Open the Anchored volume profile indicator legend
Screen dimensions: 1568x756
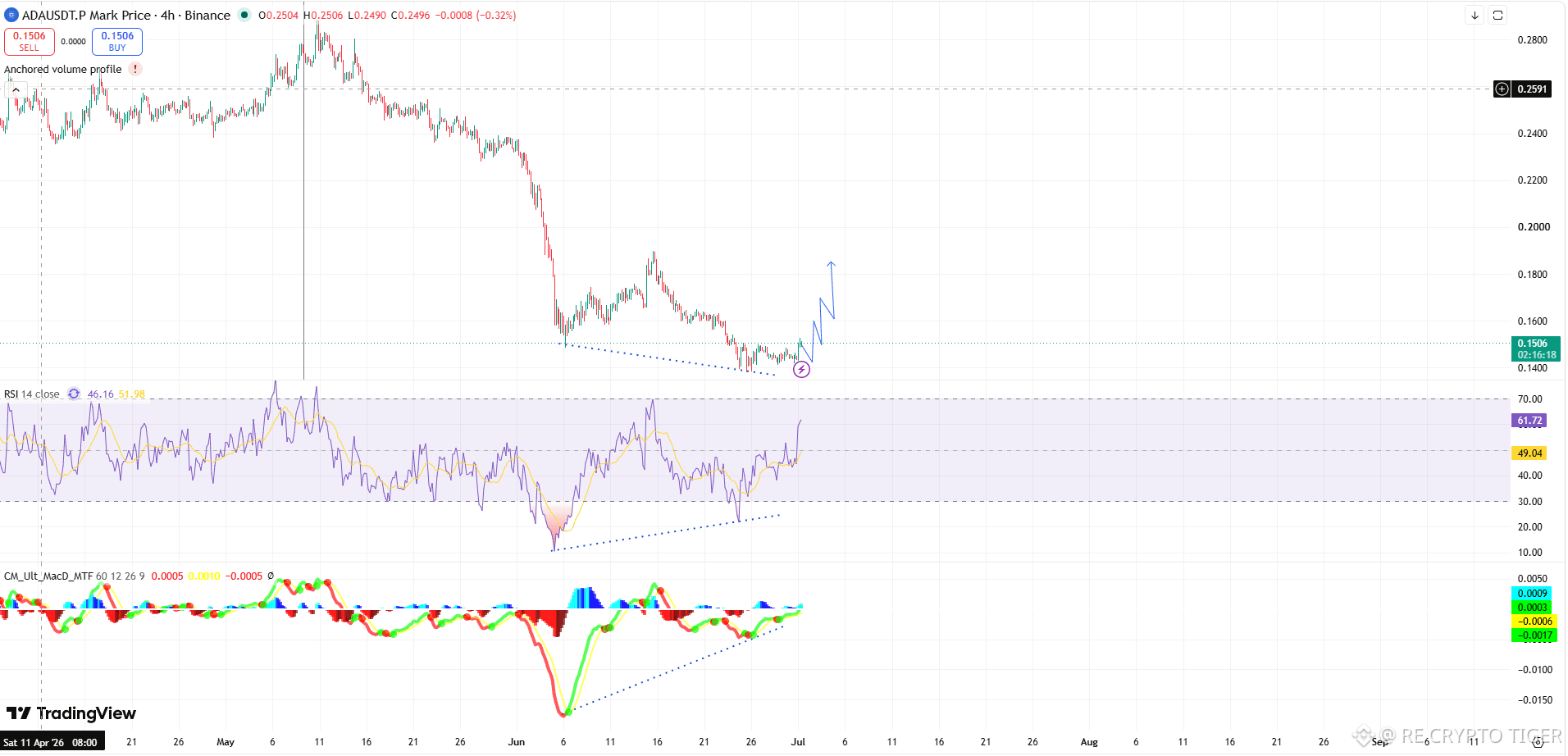pyautogui.click(x=63, y=70)
